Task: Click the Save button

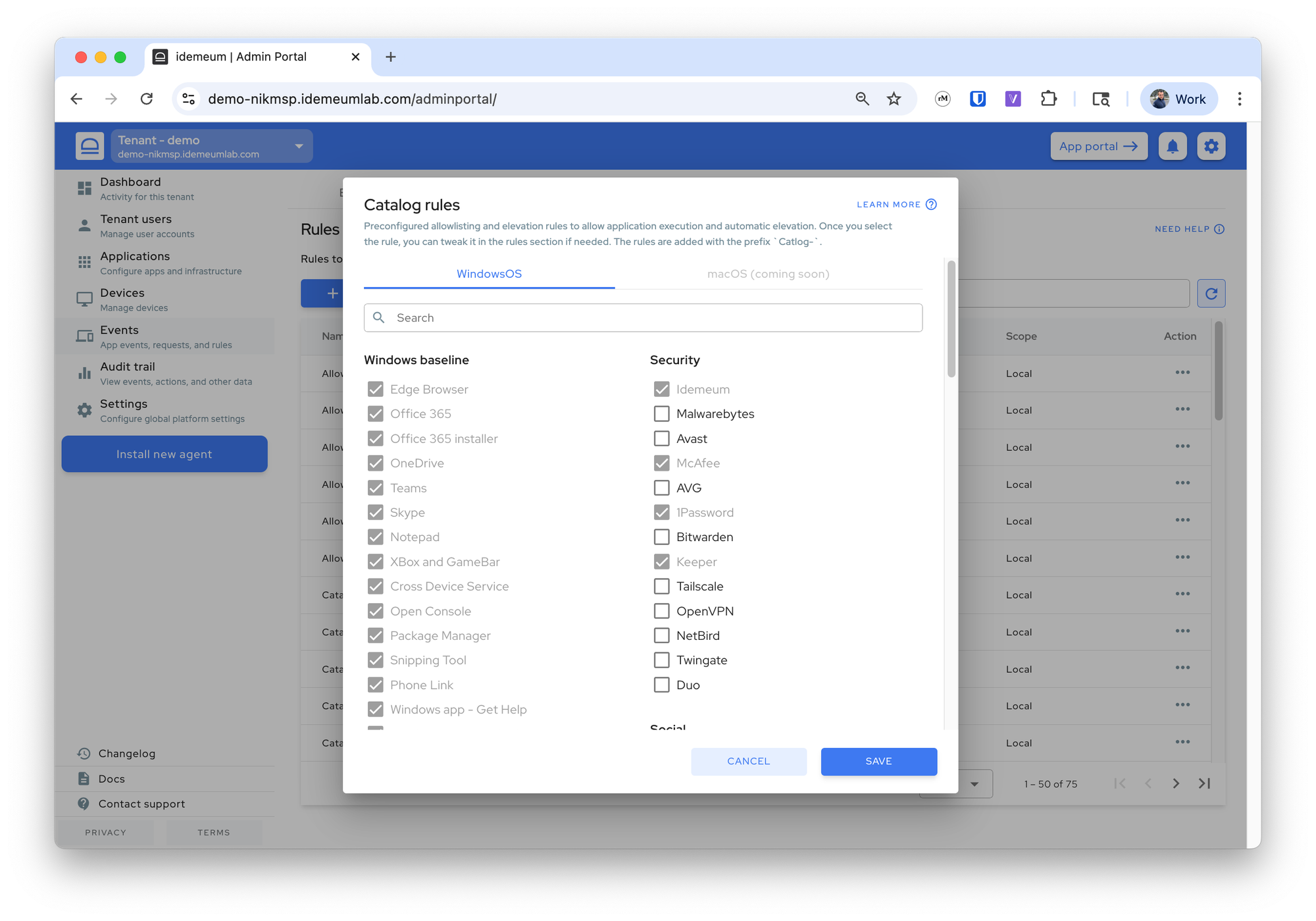Action: (x=878, y=762)
